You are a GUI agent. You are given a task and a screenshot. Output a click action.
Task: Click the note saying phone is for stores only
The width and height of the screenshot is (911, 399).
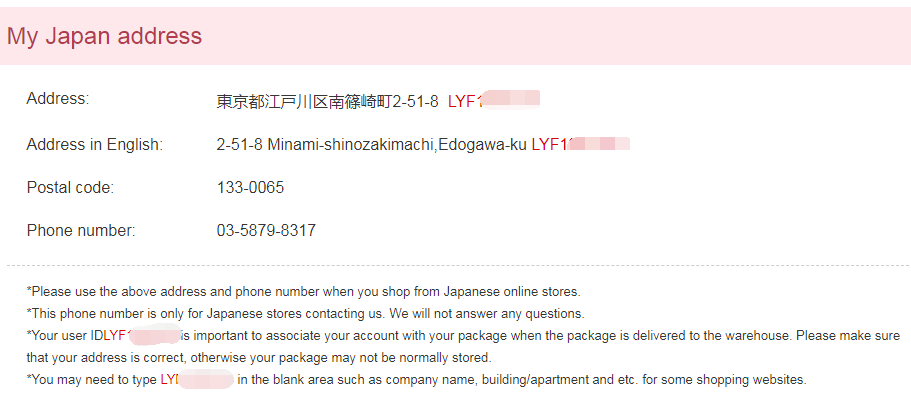(x=306, y=314)
